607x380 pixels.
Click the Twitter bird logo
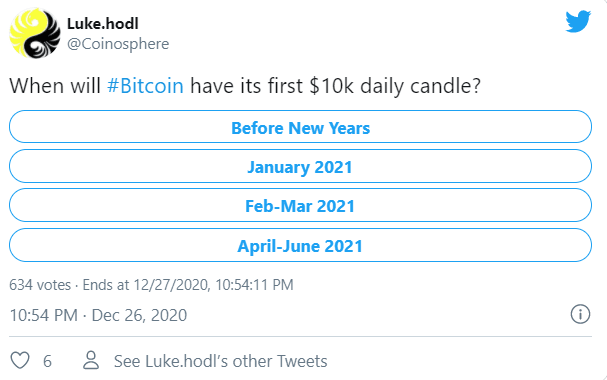tap(578, 21)
